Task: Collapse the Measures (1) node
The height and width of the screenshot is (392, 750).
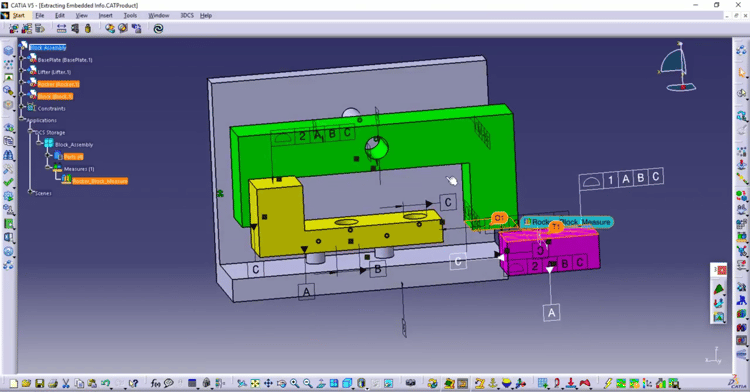Action: point(48,168)
